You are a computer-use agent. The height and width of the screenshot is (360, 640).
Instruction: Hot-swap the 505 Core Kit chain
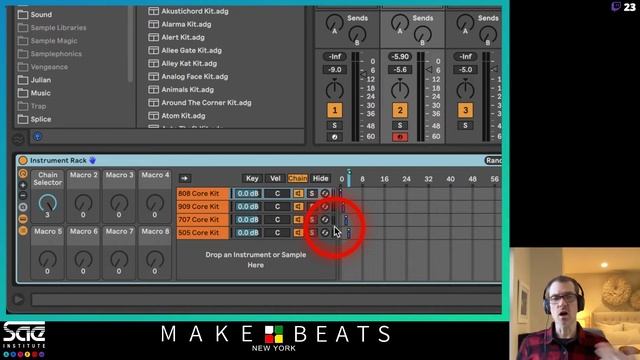pos(325,233)
